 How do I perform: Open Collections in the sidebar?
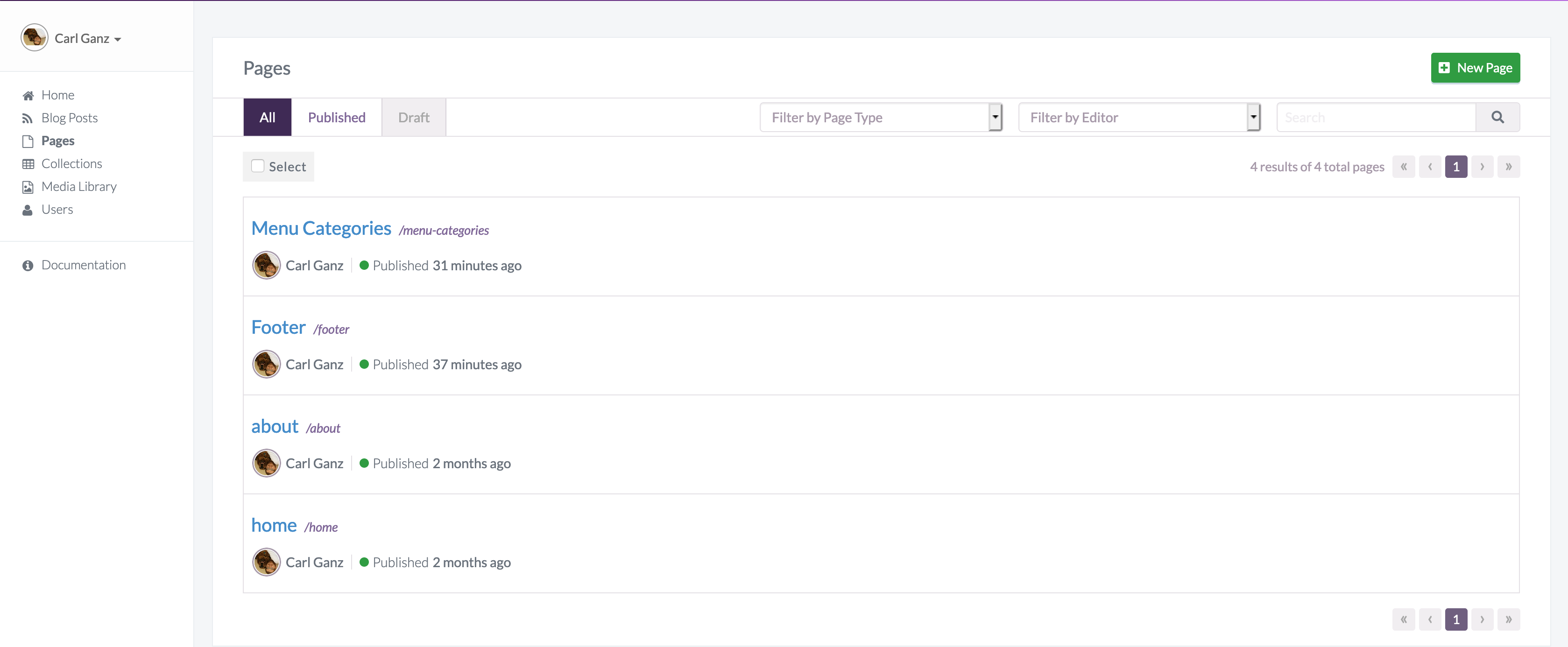(72, 164)
